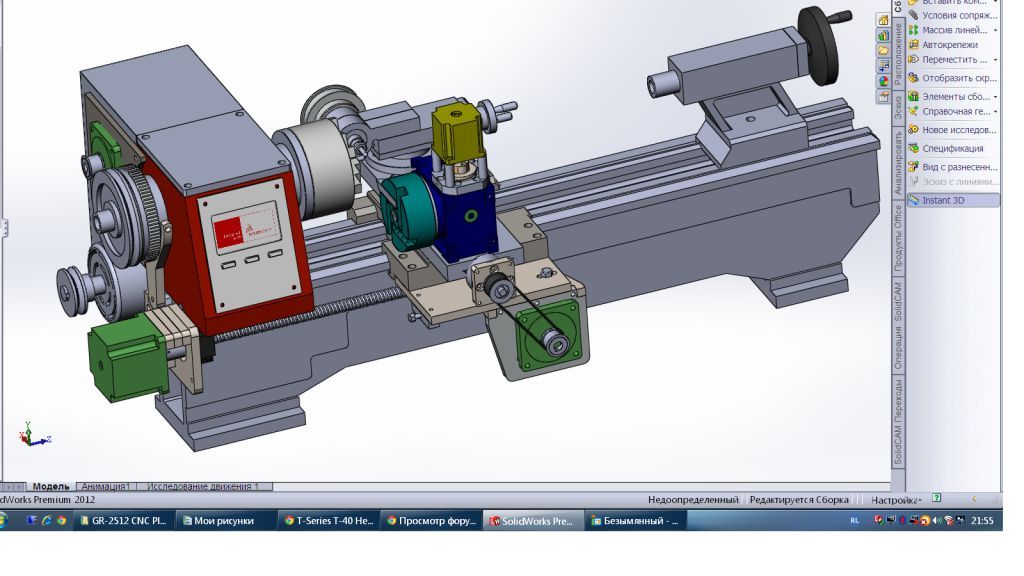Launch Internet Explorer from quick launch bar
The image size is (1024, 576).
tap(47, 520)
